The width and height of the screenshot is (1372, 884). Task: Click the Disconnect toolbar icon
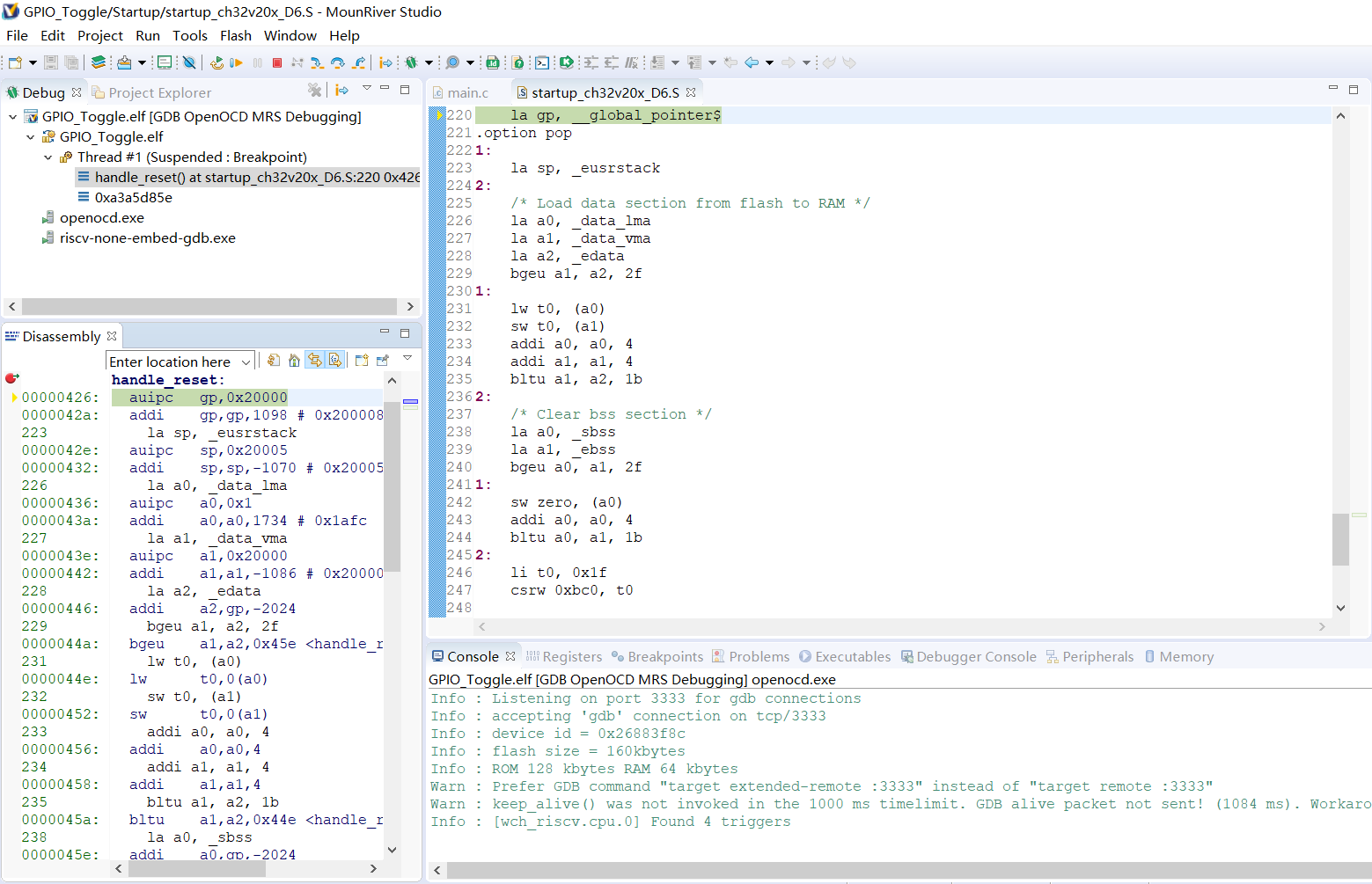tap(297, 62)
